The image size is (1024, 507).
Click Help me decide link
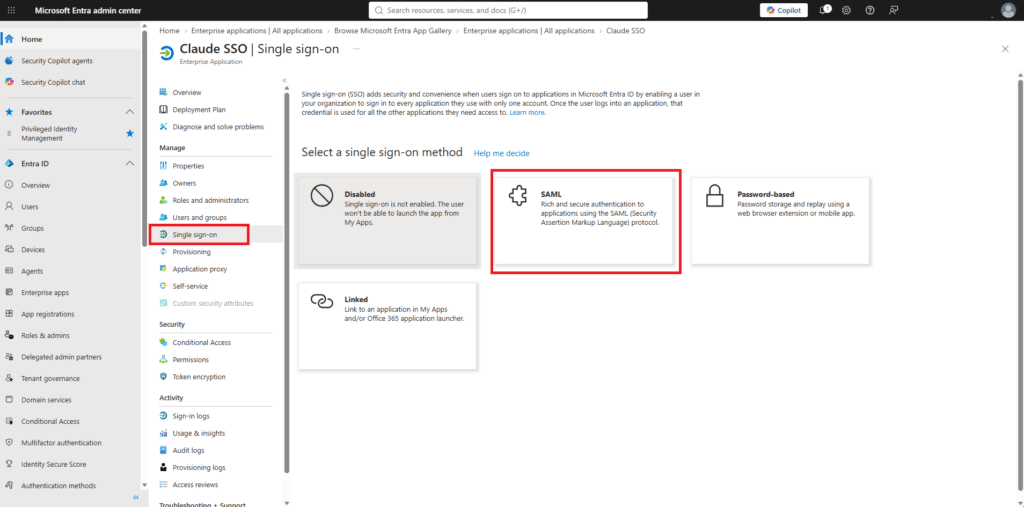(502, 153)
